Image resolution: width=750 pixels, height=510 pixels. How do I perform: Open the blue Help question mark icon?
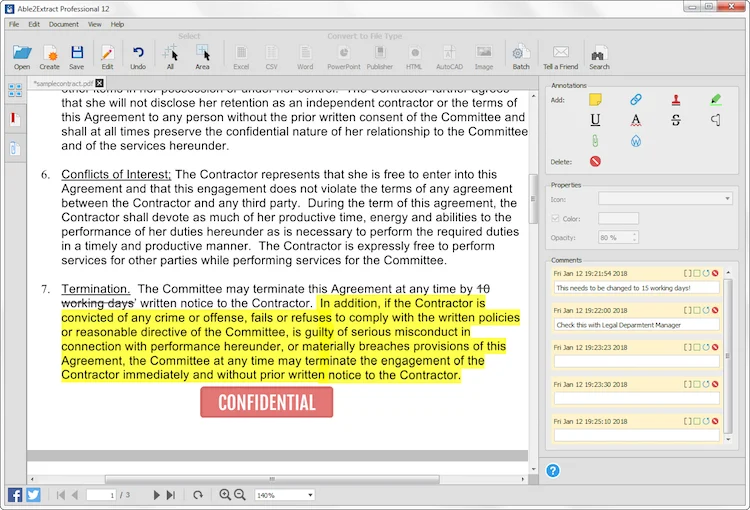(x=553, y=471)
